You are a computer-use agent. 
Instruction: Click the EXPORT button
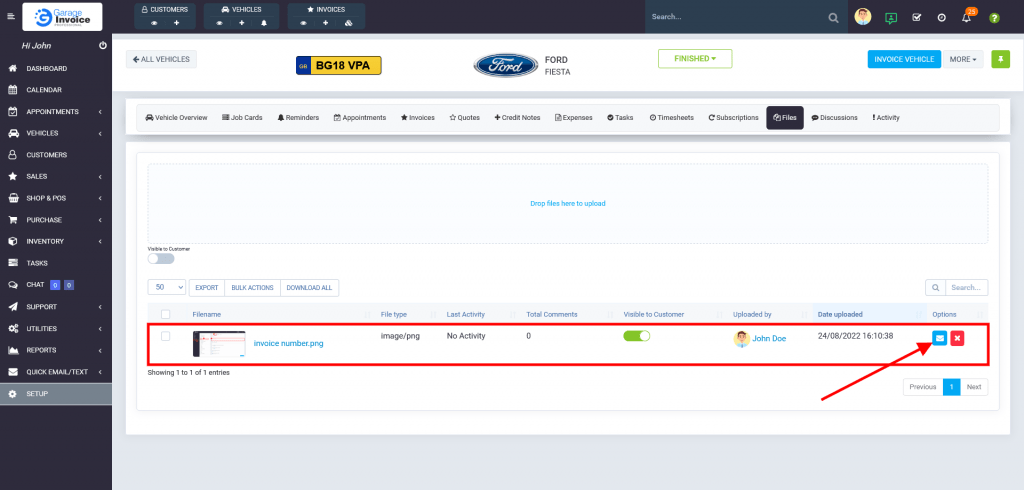coord(206,287)
